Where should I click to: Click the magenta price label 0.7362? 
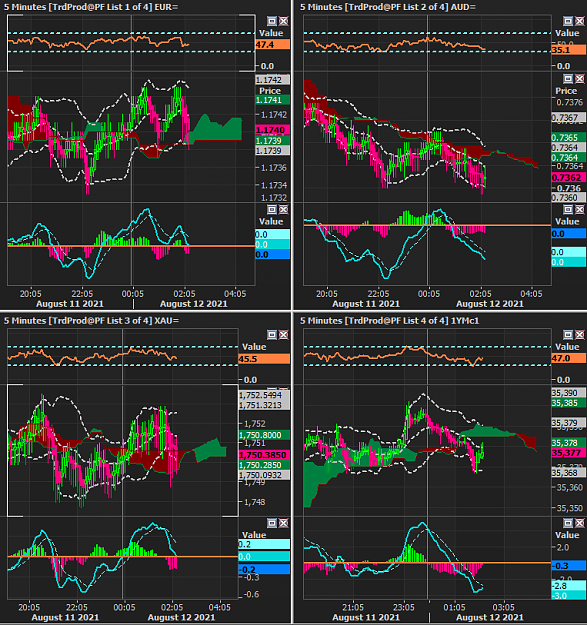tap(569, 177)
